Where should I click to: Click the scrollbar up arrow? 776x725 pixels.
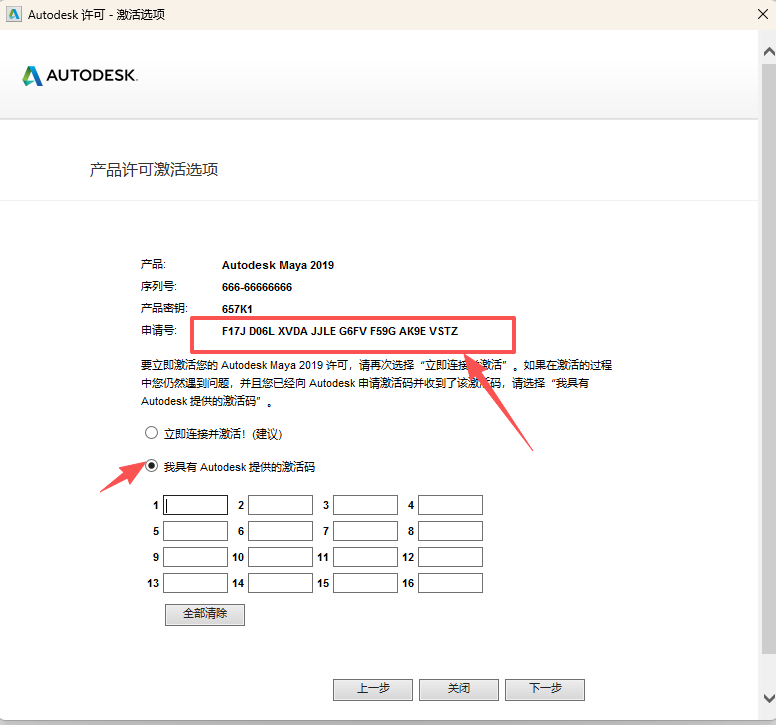(x=769, y=51)
